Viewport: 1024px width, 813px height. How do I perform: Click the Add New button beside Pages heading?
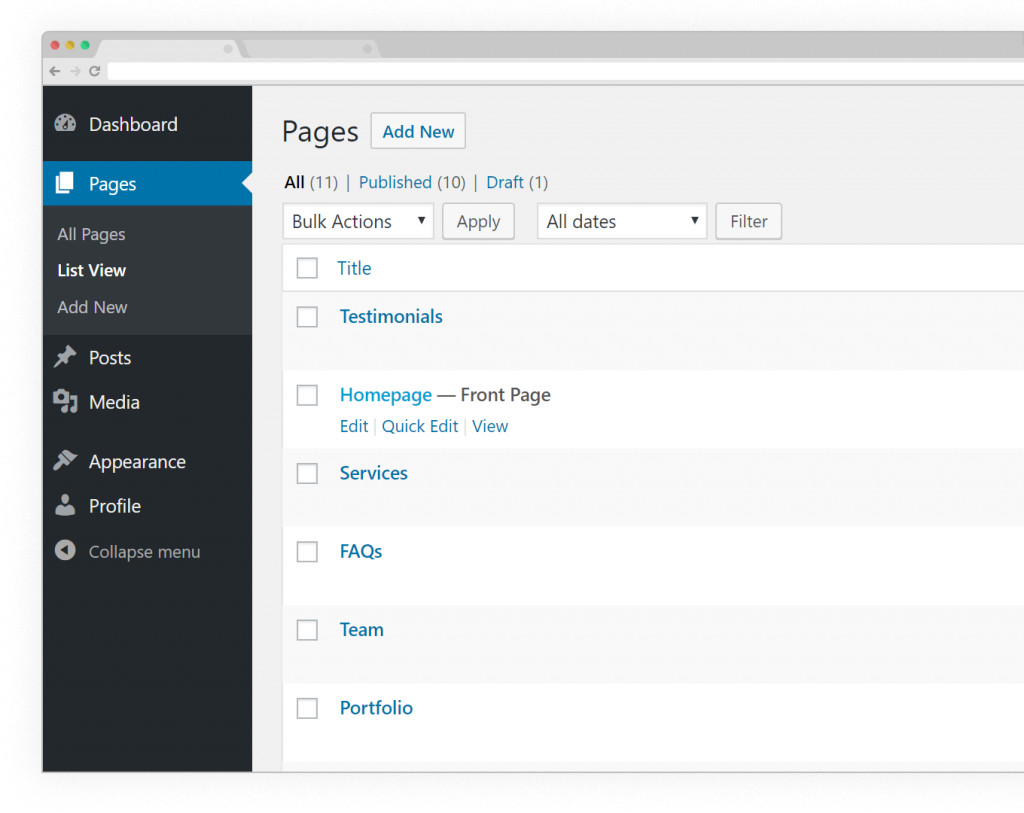tap(418, 131)
